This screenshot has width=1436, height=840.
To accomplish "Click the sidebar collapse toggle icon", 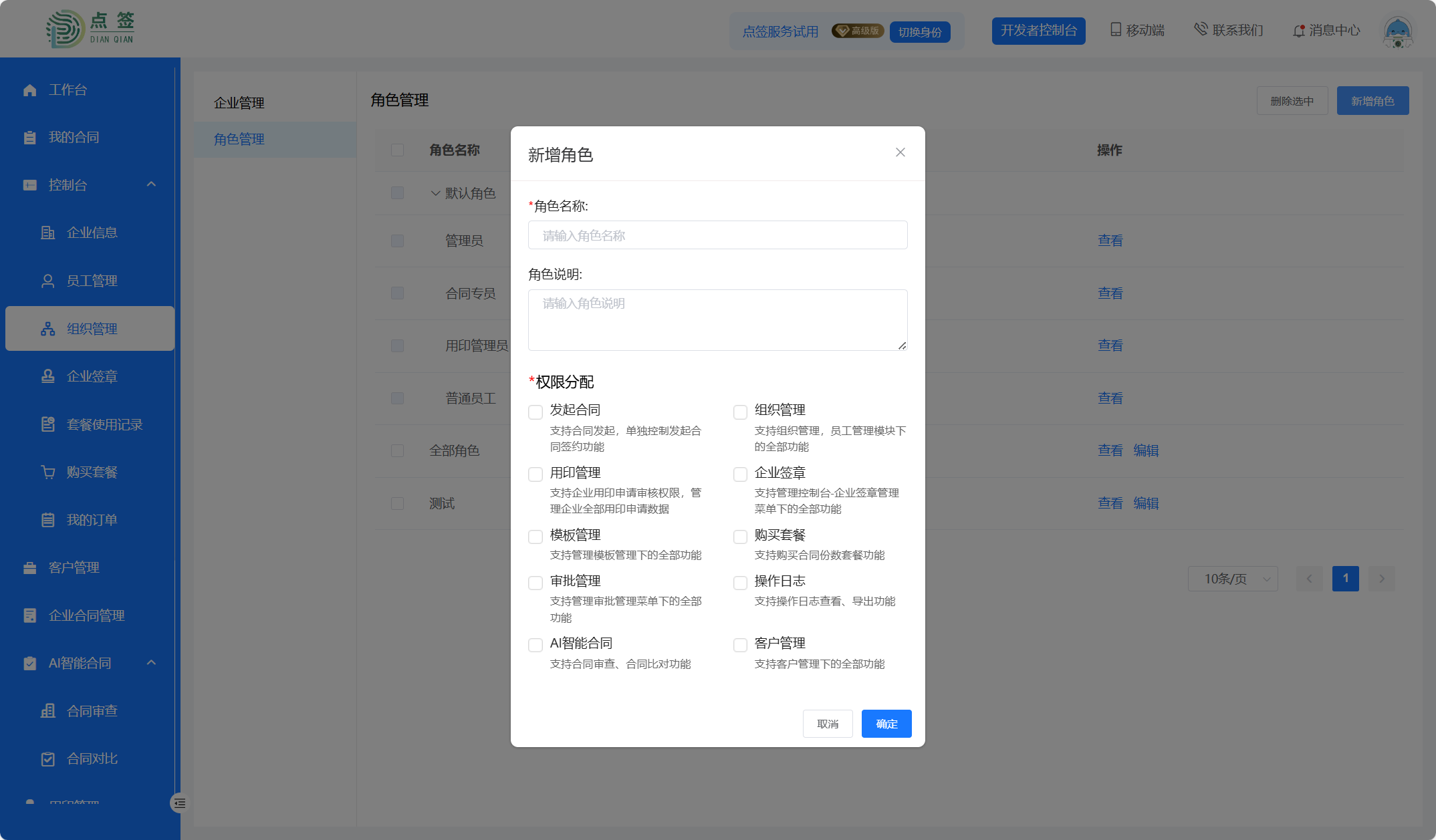I will coord(179,803).
